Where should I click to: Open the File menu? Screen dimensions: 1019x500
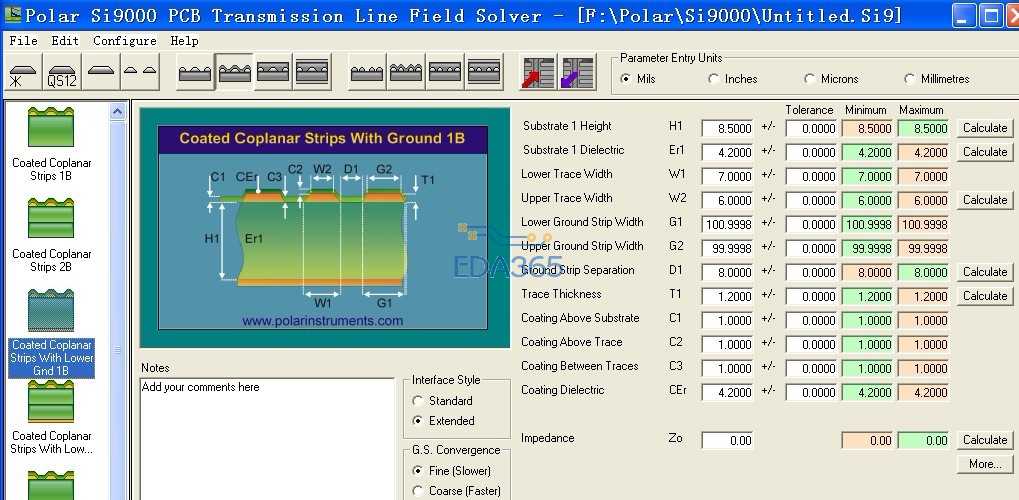(23, 41)
